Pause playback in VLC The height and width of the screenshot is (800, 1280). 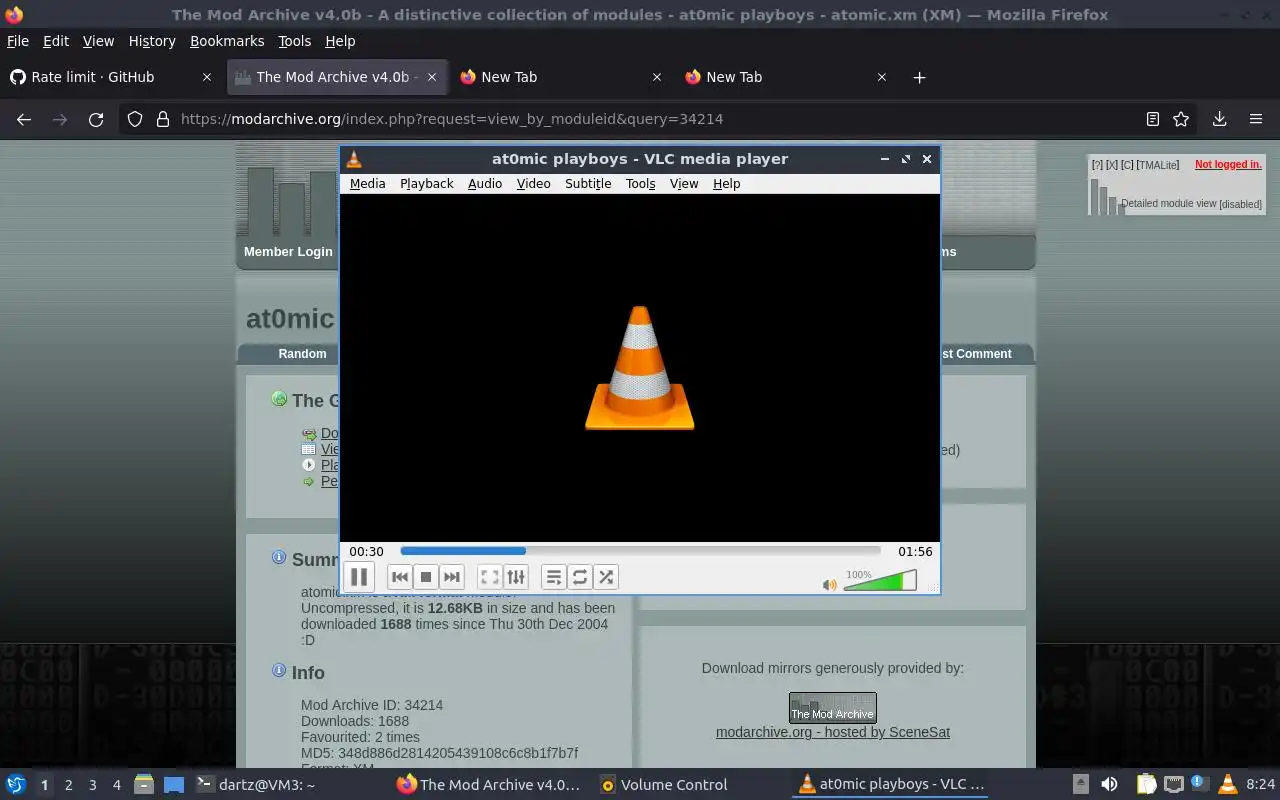tap(358, 577)
